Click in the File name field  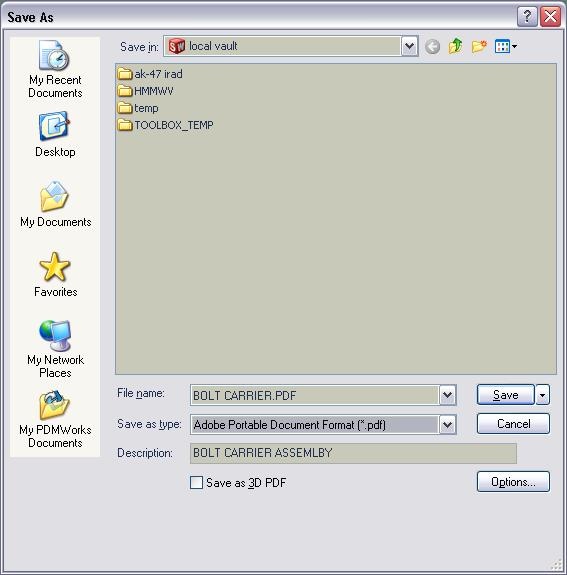pos(315,395)
